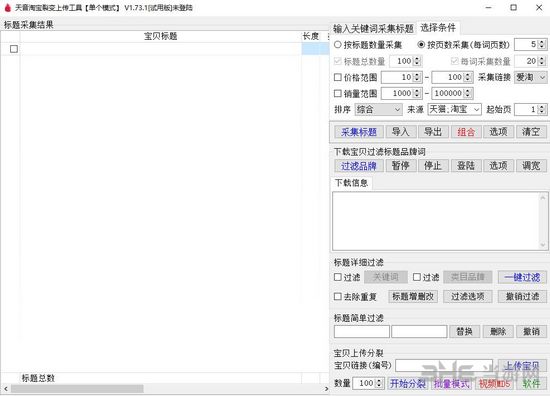
Task: Click the greyed 类目品牌 button
Action: pyautogui.click(x=468, y=277)
